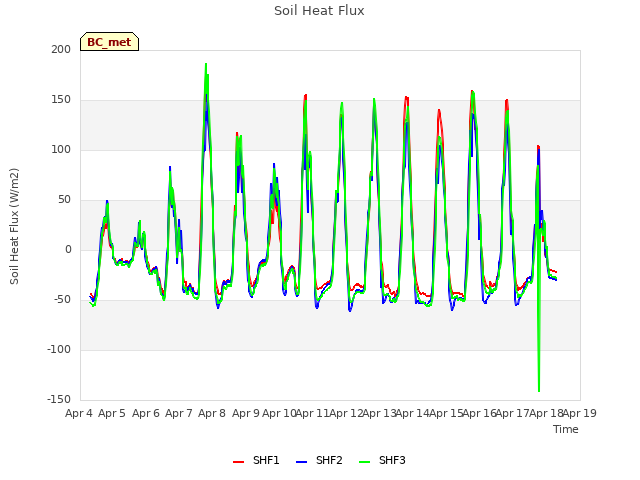The image size is (640, 480).
Task: Click the BC_met annotation label
Action: click(109, 42)
